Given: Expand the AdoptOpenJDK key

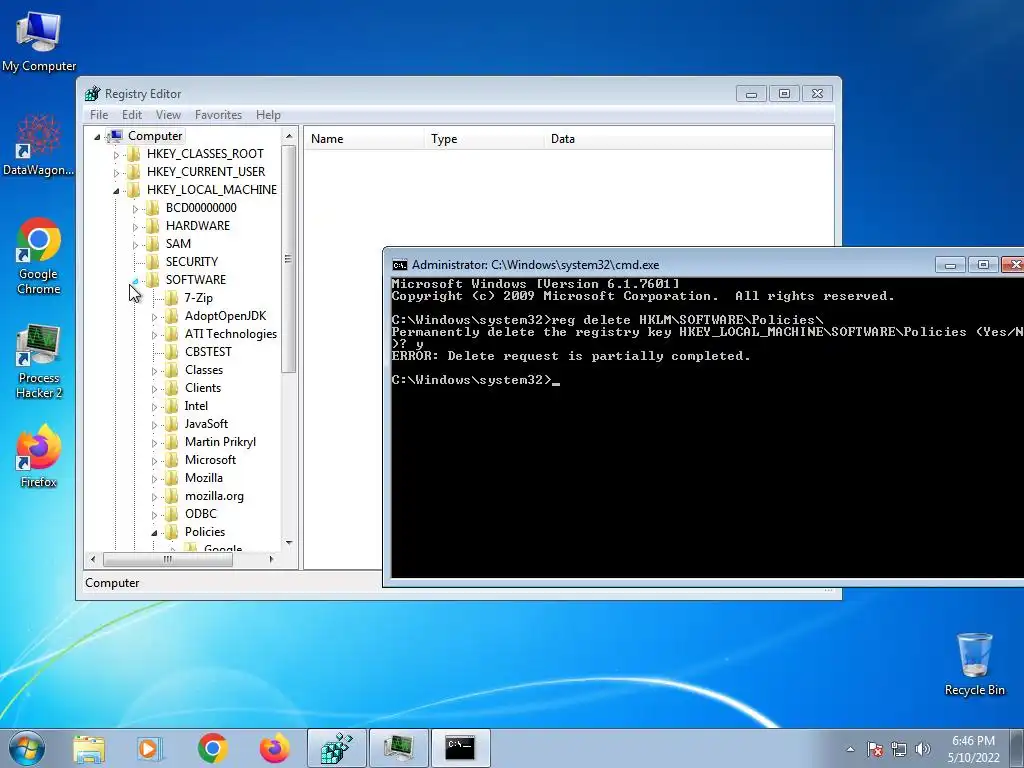Looking at the screenshot, I should click(x=154, y=317).
